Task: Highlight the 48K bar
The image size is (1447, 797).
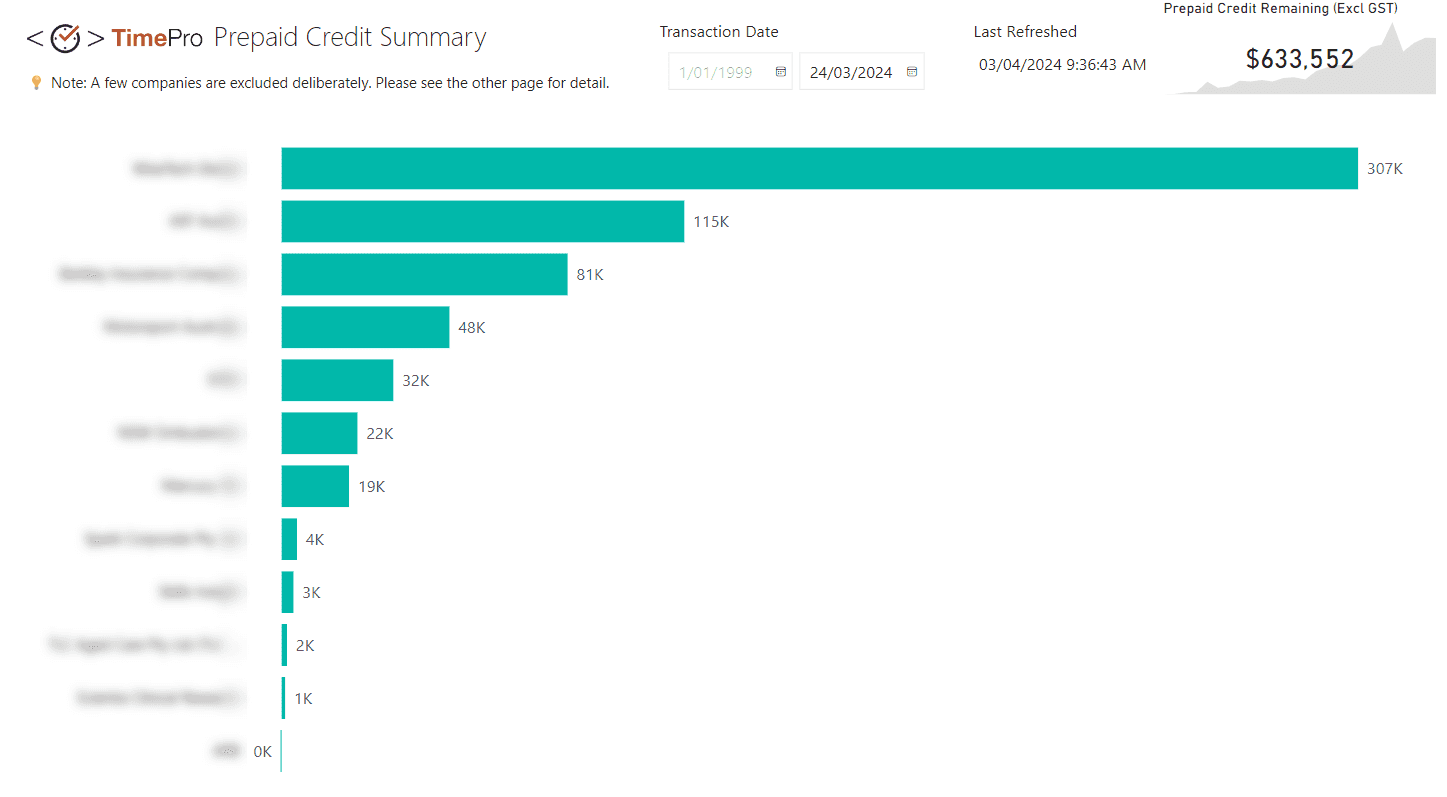Action: tap(365, 327)
